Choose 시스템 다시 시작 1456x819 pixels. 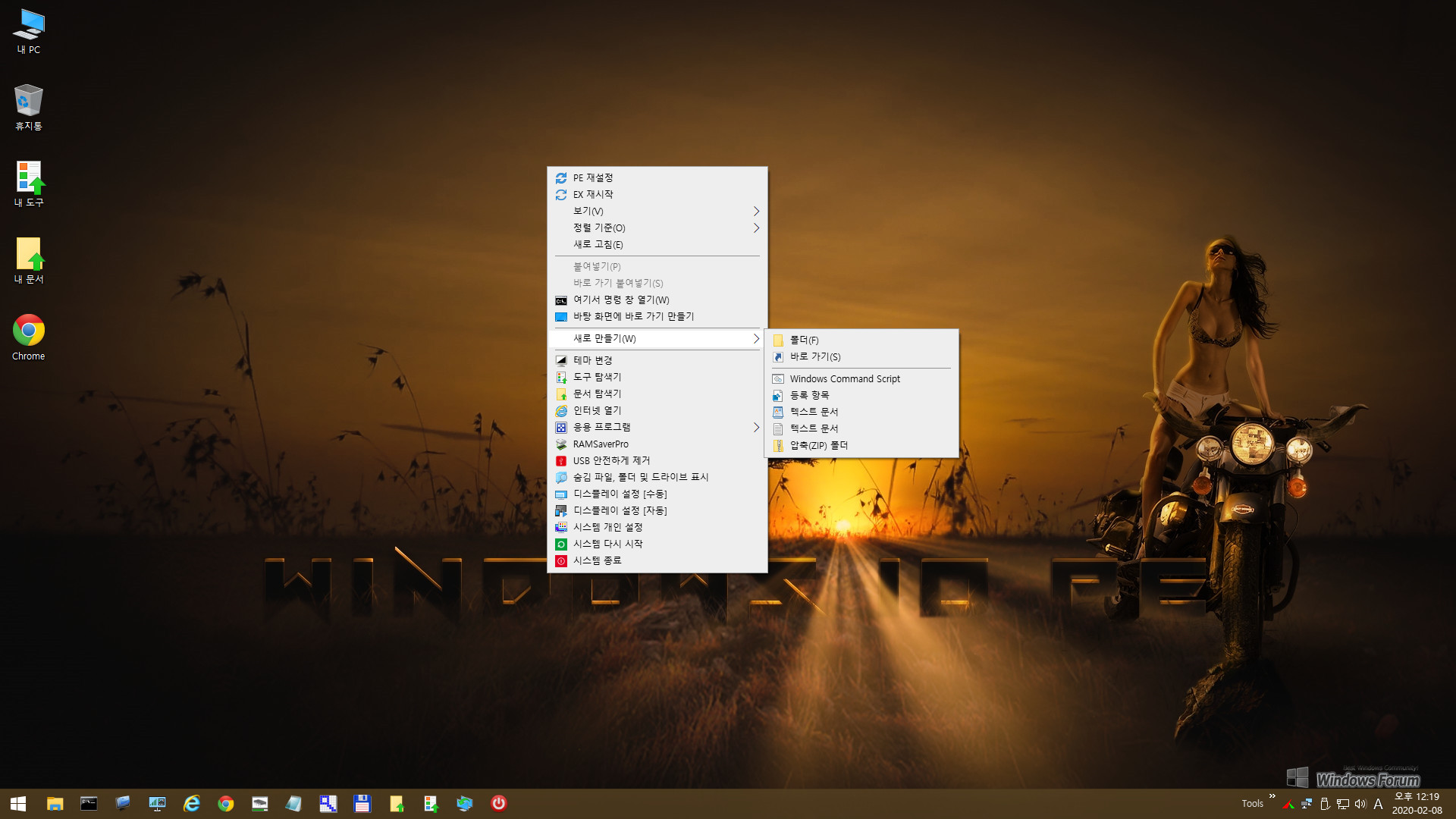click(657, 544)
